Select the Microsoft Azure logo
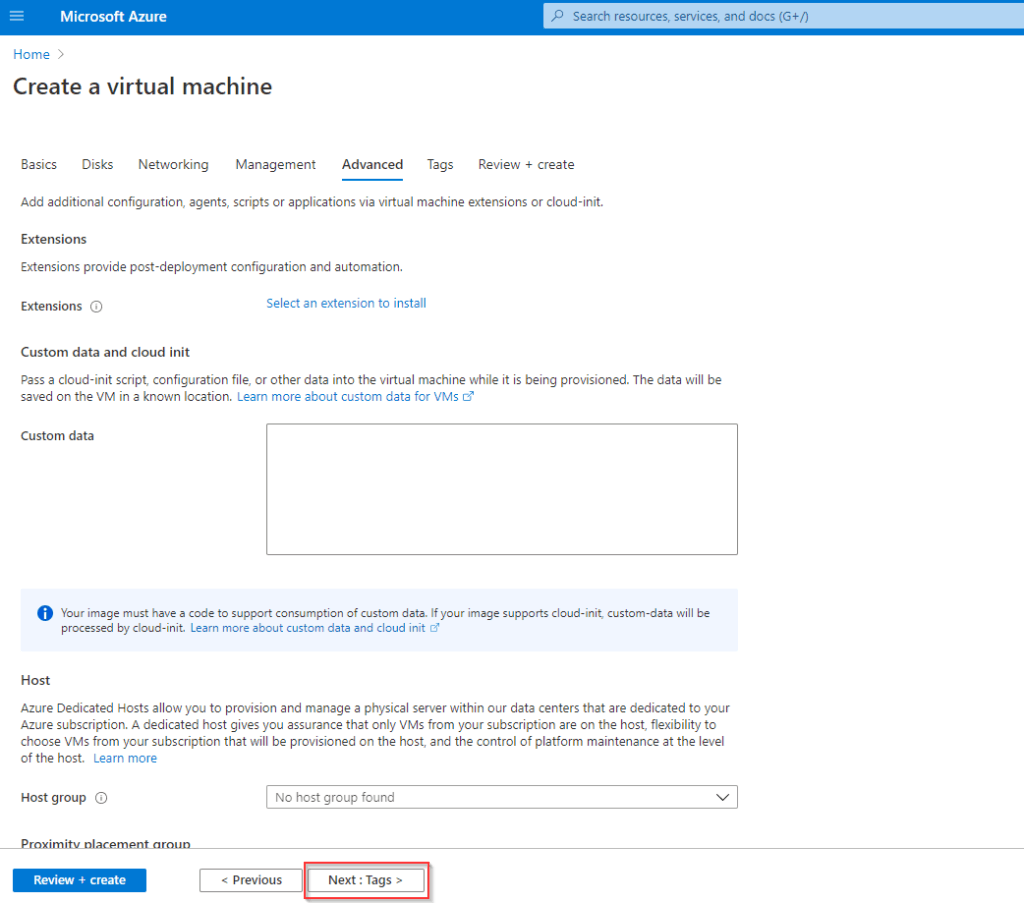Image resolution: width=1024 pixels, height=903 pixels. pos(113,16)
